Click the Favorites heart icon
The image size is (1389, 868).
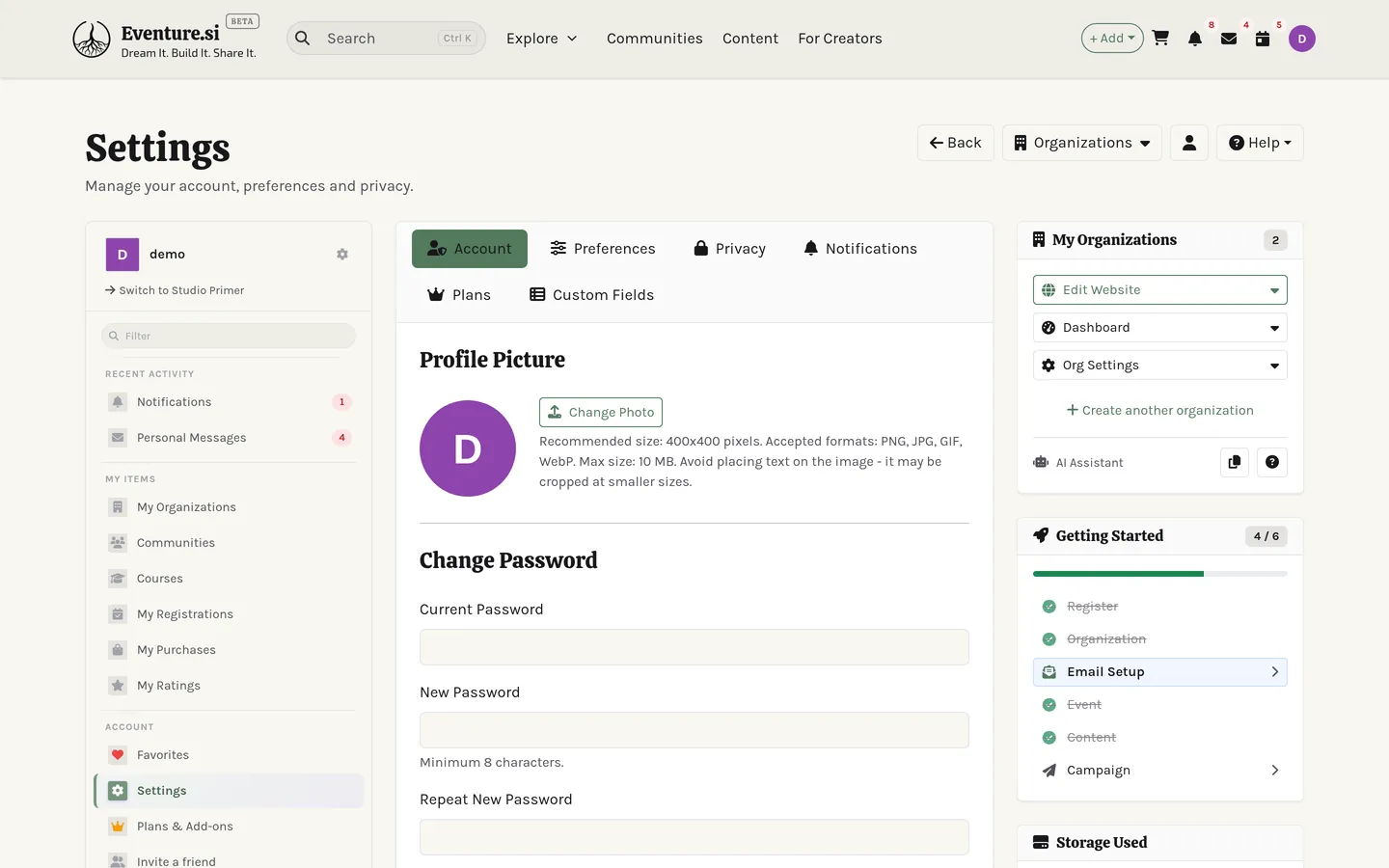pyautogui.click(x=118, y=755)
